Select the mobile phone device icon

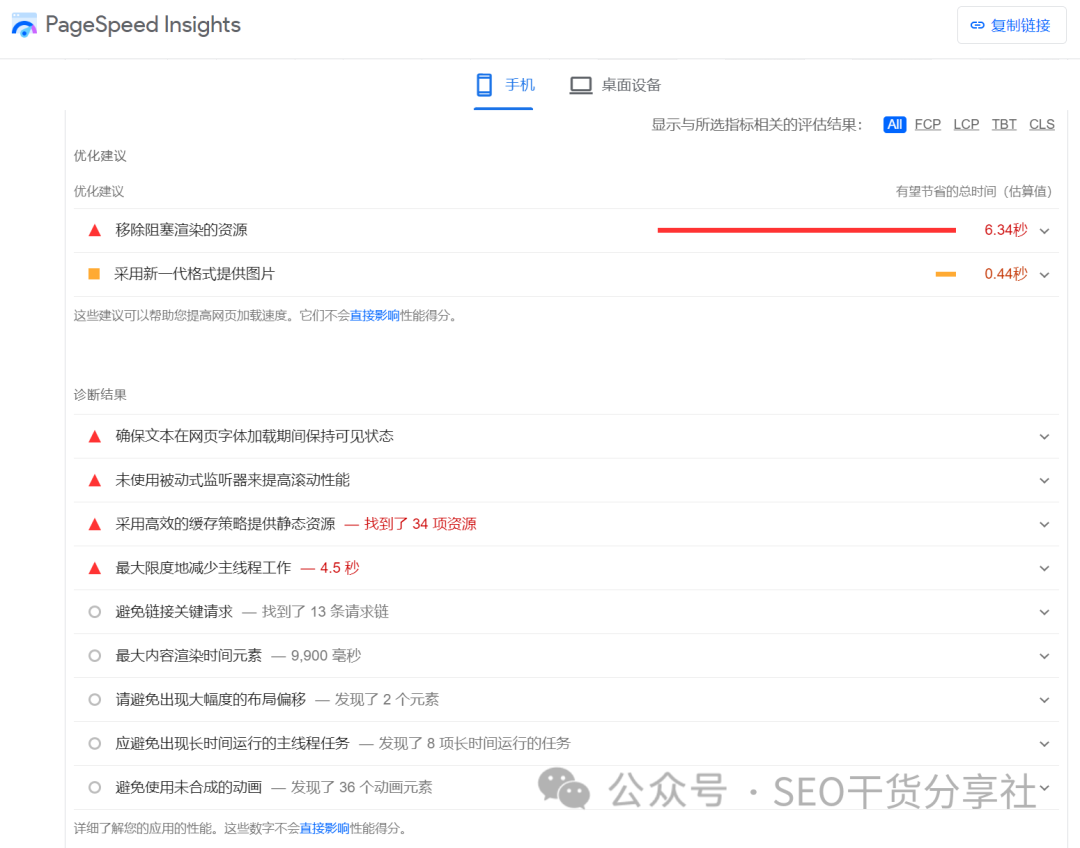tap(484, 85)
